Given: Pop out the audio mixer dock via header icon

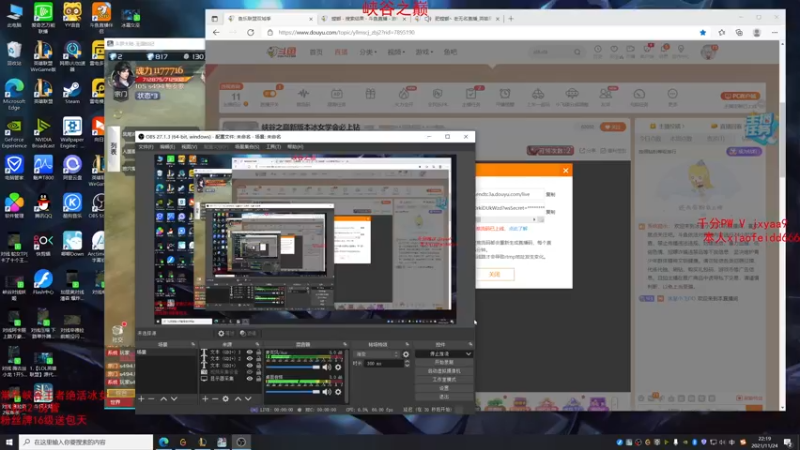Looking at the screenshot, I should (345, 344).
